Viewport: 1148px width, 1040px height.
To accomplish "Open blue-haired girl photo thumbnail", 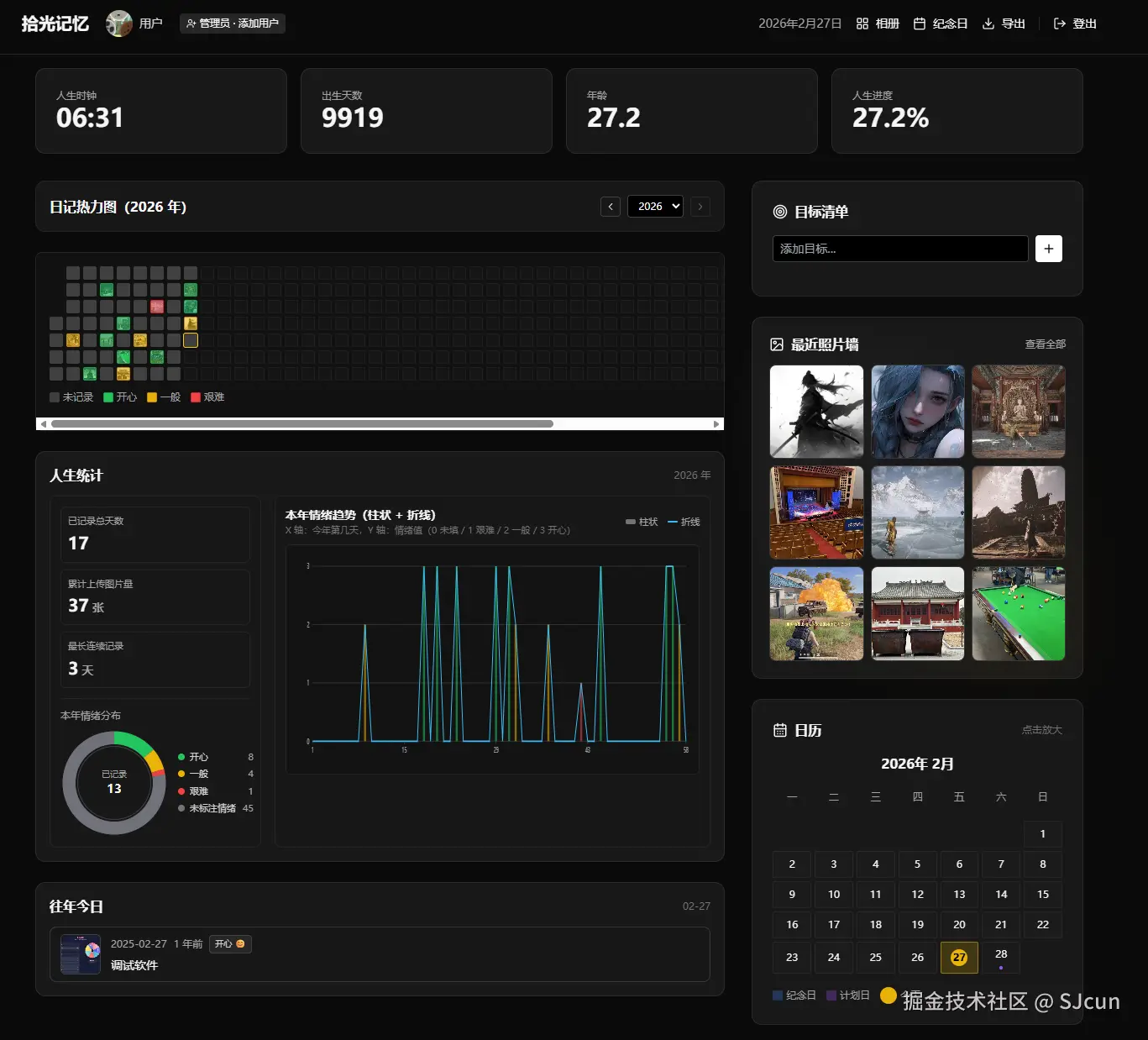I will [918, 412].
